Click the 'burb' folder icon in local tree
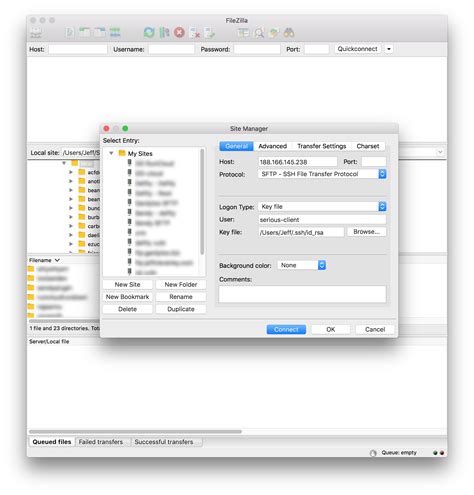Image resolution: width=474 pixels, height=495 pixels. pyautogui.click(x=82, y=217)
